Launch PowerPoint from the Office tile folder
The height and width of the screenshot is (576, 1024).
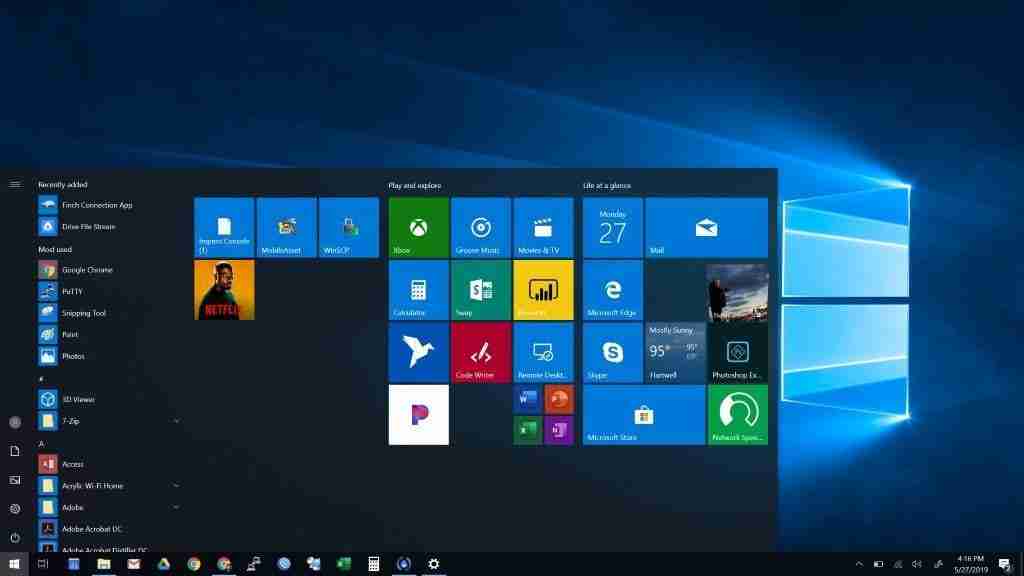(559, 399)
